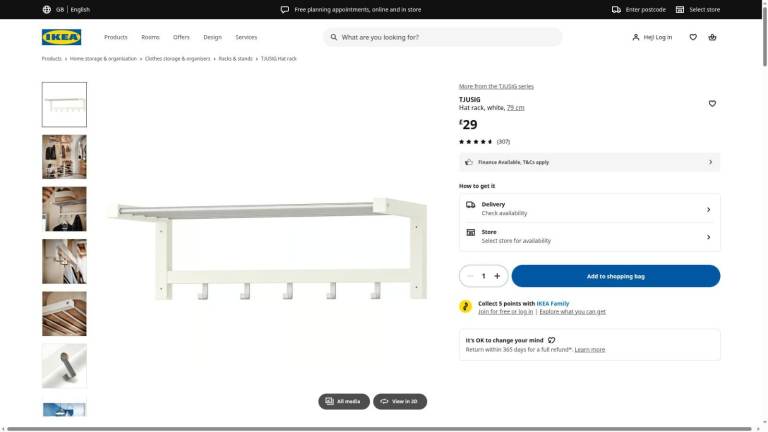Click Clothes storage & organisers breadcrumb

pyautogui.click(x=177, y=59)
